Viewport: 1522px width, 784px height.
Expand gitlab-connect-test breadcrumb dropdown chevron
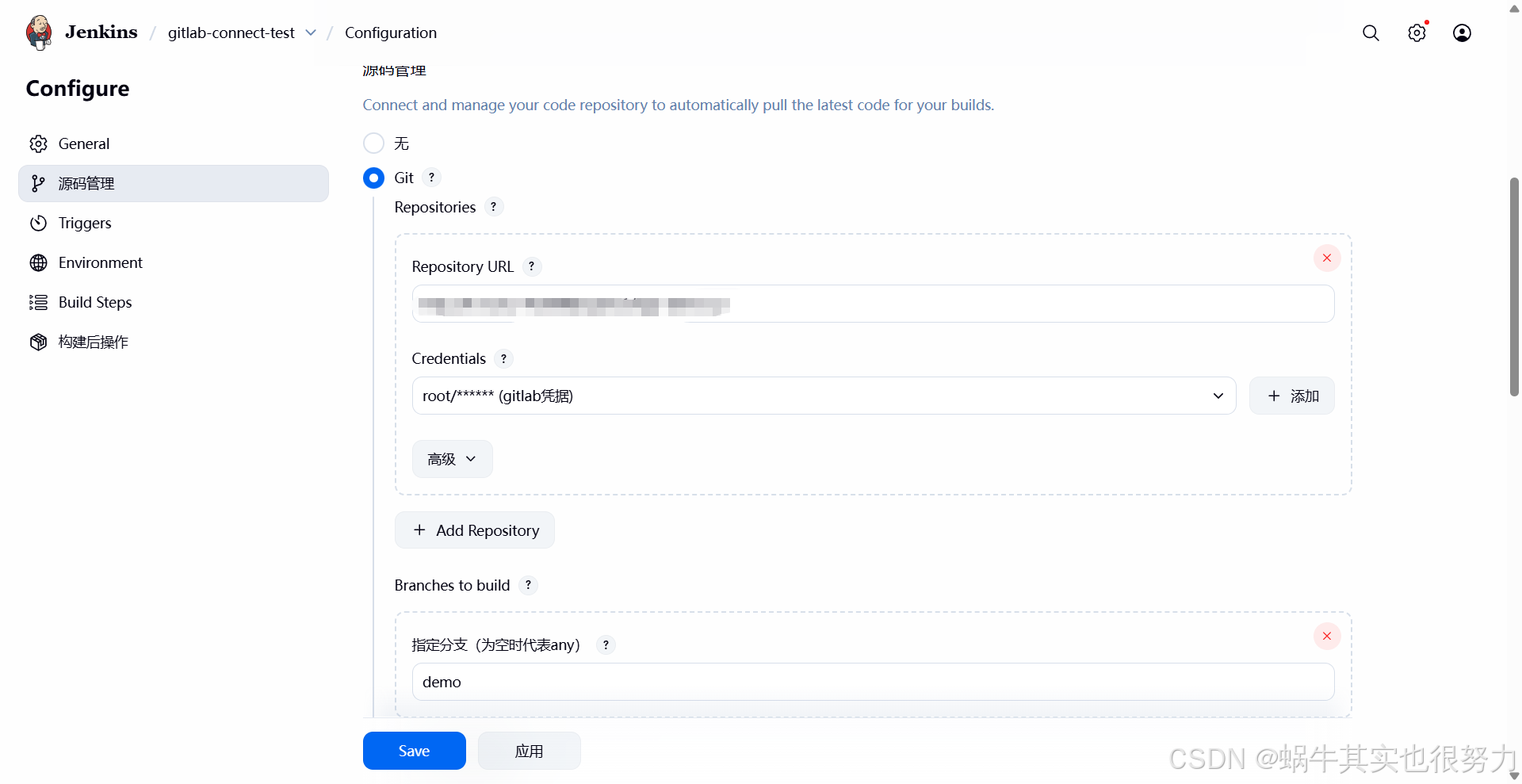click(x=311, y=33)
